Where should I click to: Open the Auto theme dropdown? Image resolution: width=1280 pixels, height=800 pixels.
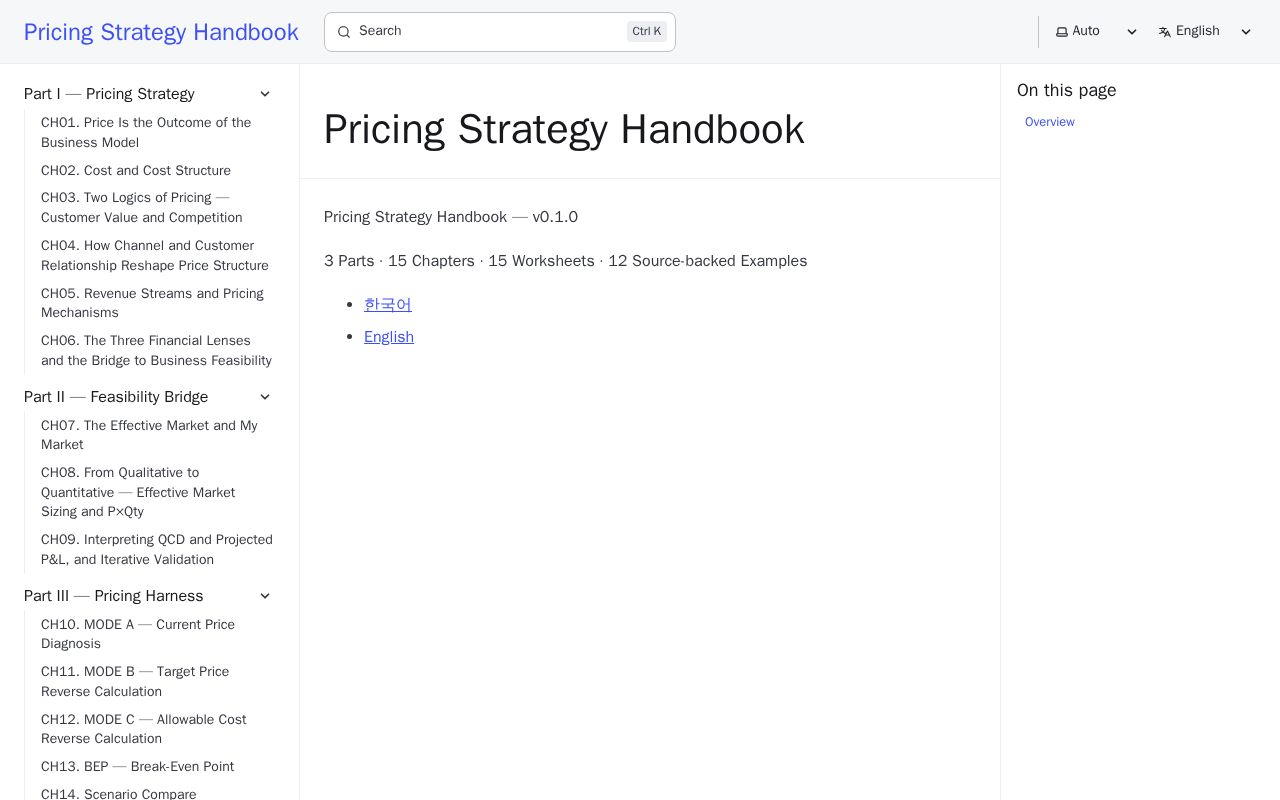click(x=1097, y=32)
